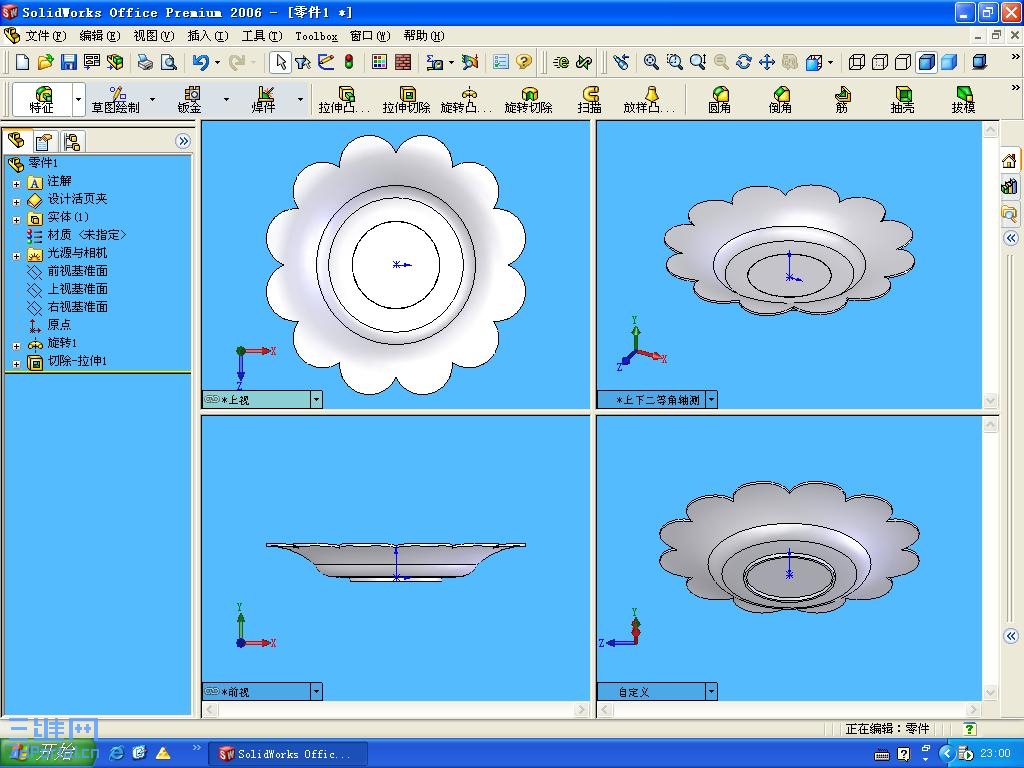Viewport: 1024px width, 768px height.
Task: Click the Zoom to Fit magnifier
Action: click(650, 62)
